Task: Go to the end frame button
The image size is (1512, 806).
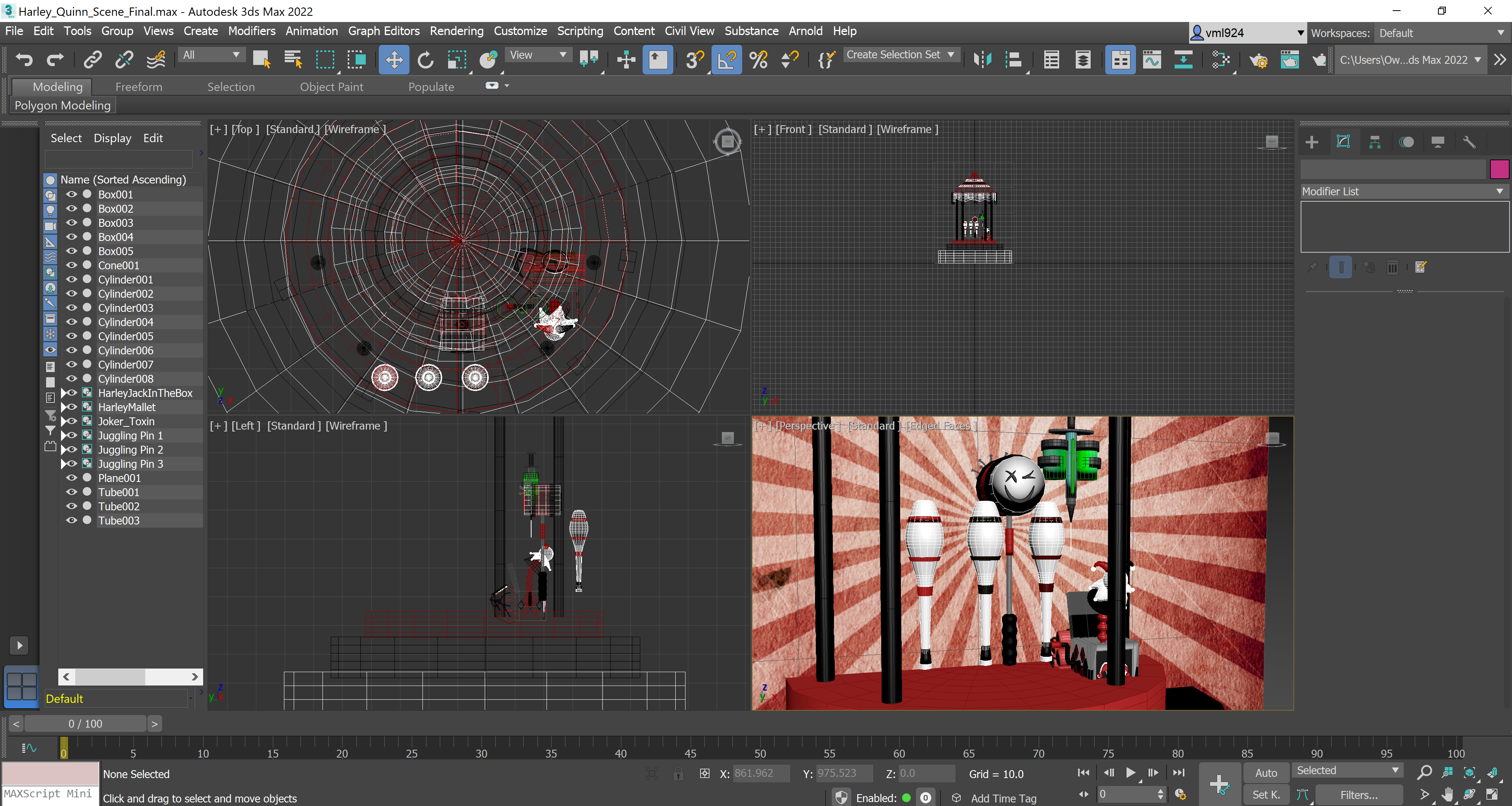Action: tap(1178, 773)
